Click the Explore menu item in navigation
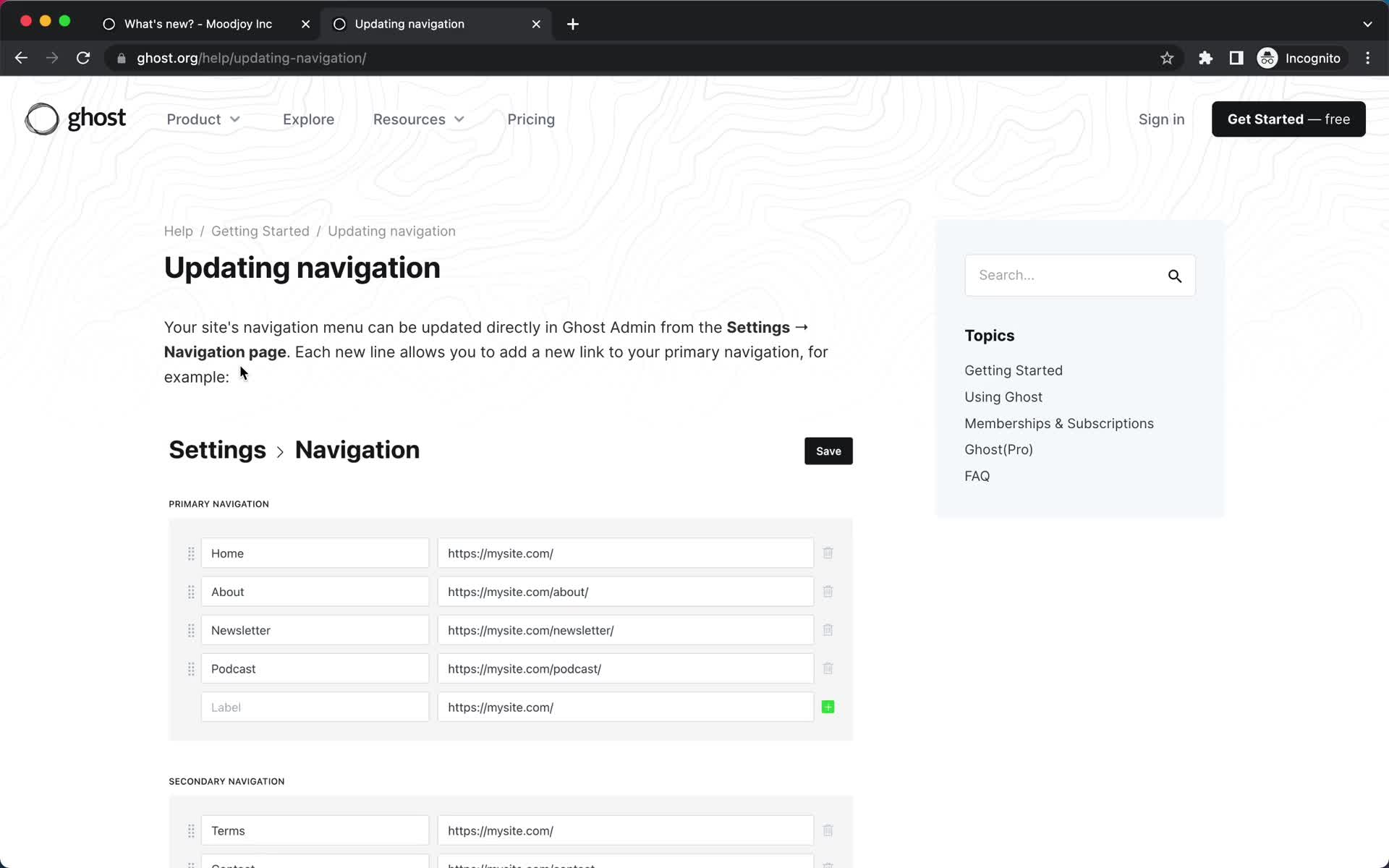Screen dimensions: 1389x868 (x=308, y=118)
